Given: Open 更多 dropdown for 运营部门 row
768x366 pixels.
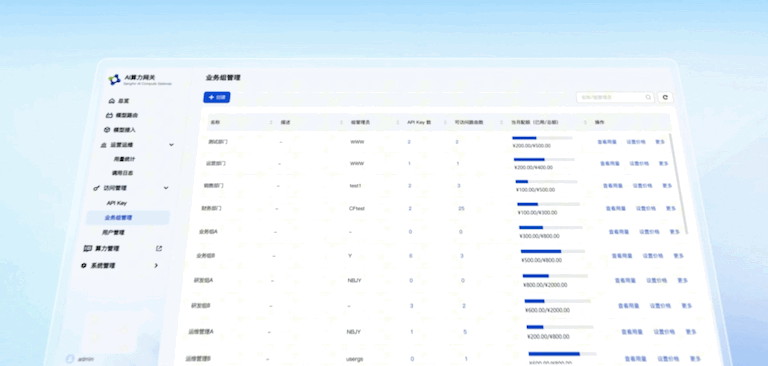Looking at the screenshot, I should pos(663,163).
